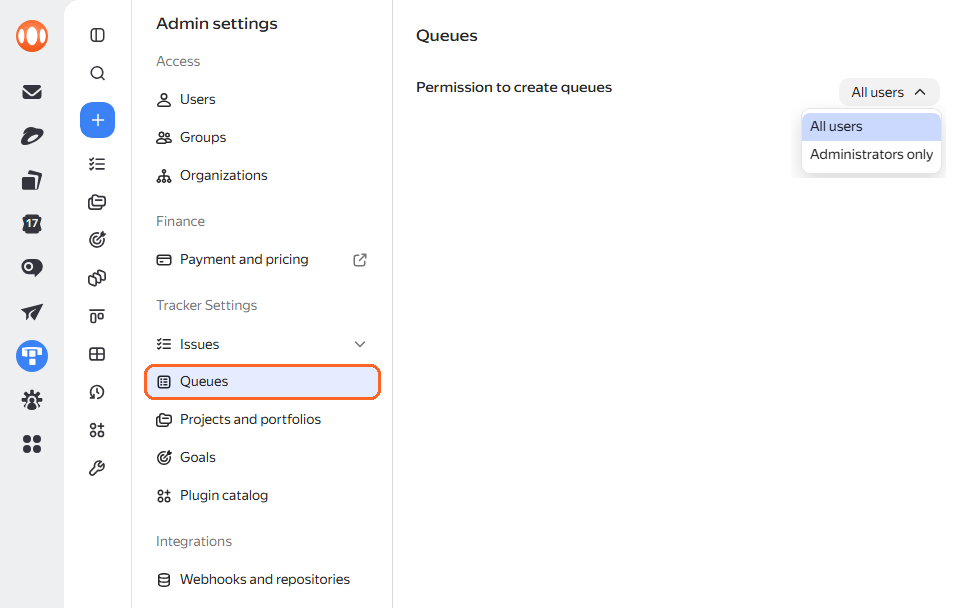Image resolution: width=962 pixels, height=608 pixels.
Task: Open the external link icon beside Payment and pricing
Action: (360, 260)
